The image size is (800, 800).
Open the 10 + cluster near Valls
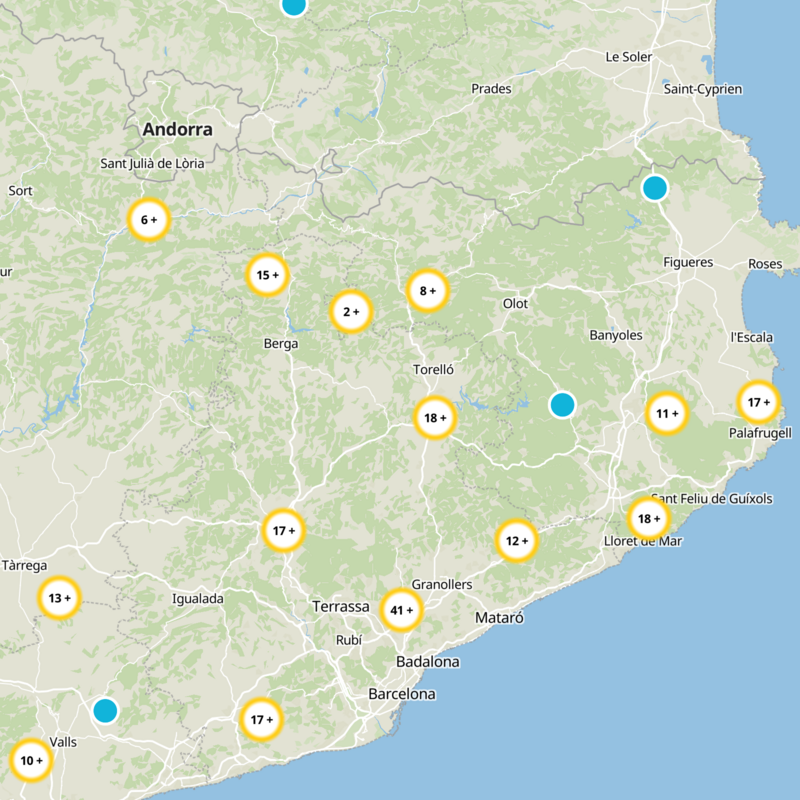click(x=31, y=760)
